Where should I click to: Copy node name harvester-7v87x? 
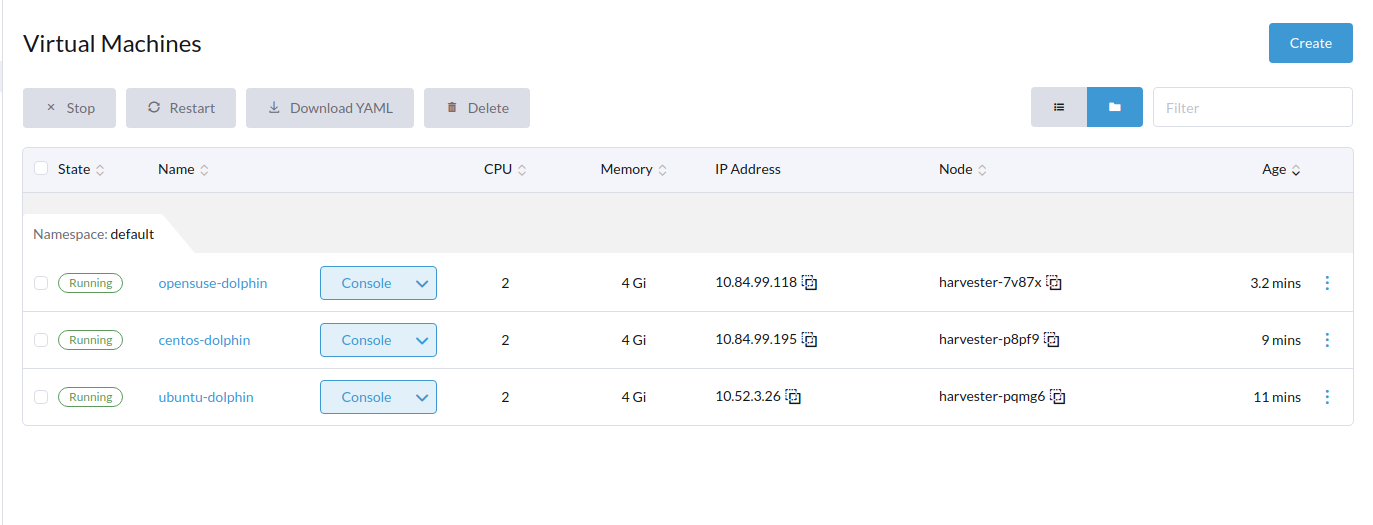(x=1054, y=283)
